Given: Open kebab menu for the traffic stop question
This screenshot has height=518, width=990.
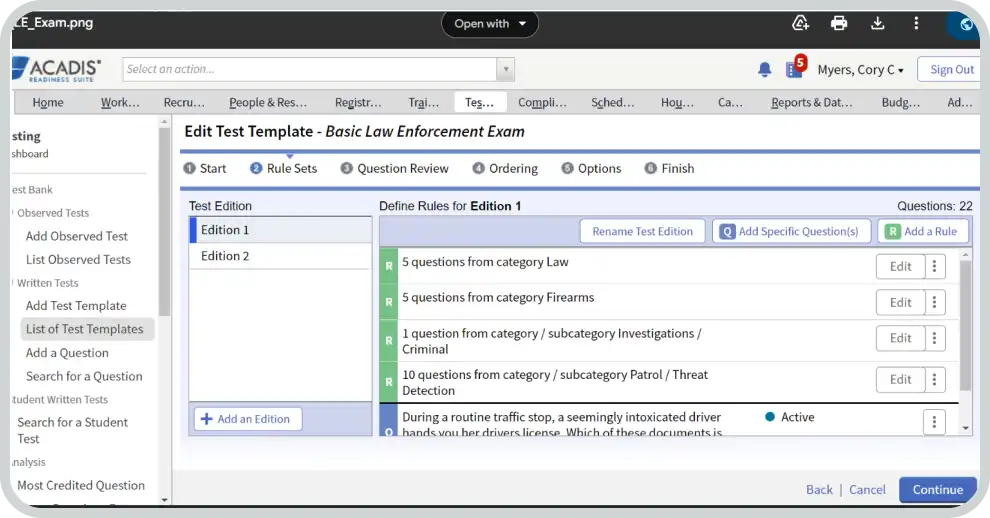Looking at the screenshot, I should [x=935, y=422].
